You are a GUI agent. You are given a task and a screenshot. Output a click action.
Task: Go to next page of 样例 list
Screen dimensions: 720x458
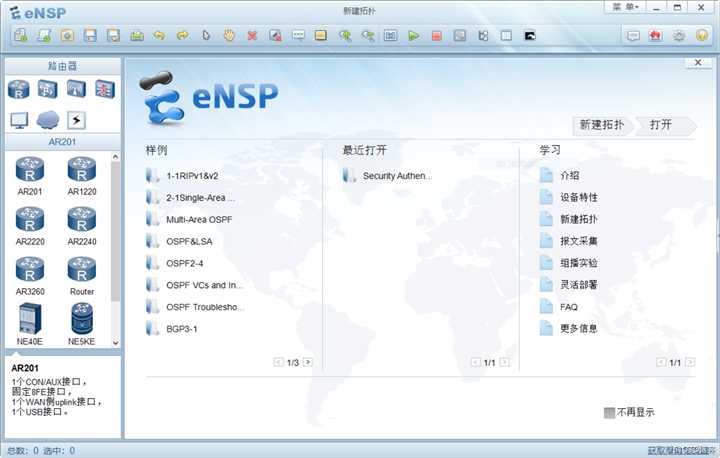coord(308,362)
